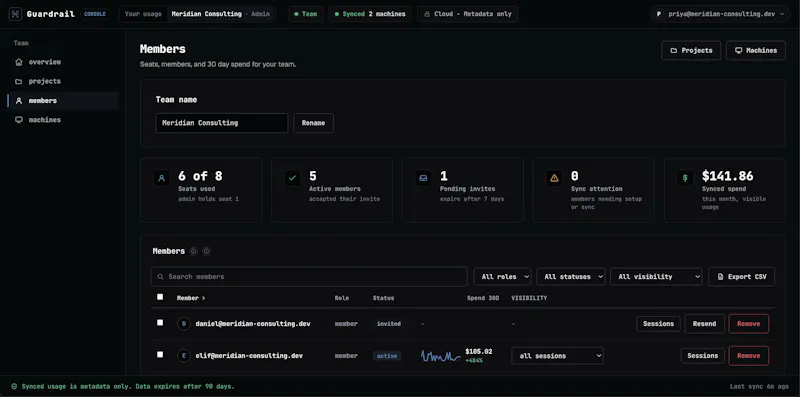Click the Cloud - Metadata only chip
The height and width of the screenshot is (397, 800).
(x=468, y=14)
